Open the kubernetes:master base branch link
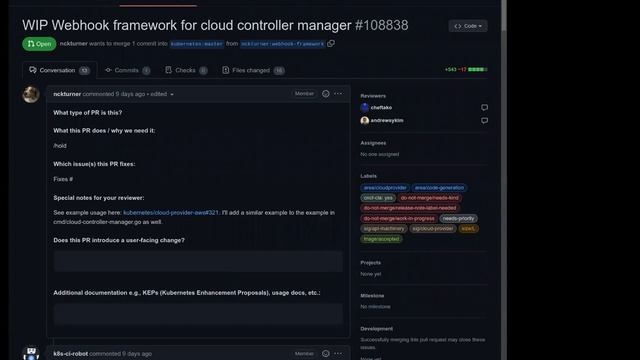Screen dimensions: 640x360 coord(197,44)
